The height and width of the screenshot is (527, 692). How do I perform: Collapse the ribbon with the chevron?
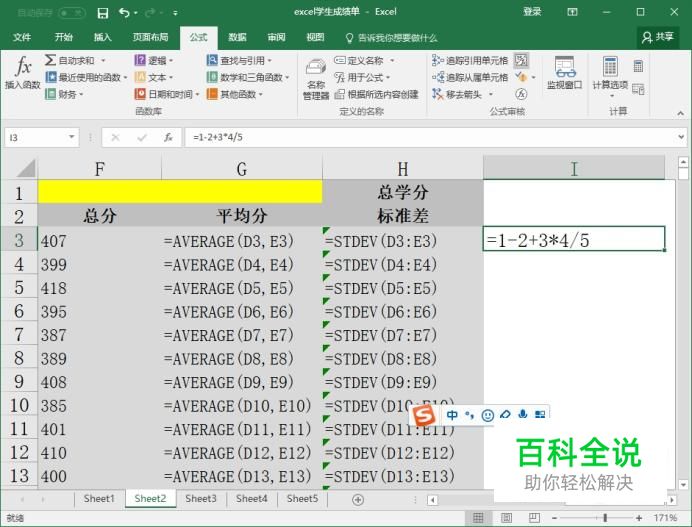coord(680,113)
